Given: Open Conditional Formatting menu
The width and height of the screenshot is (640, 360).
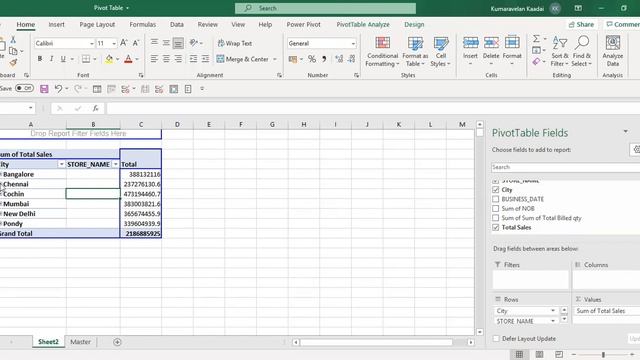Looking at the screenshot, I should [382, 51].
